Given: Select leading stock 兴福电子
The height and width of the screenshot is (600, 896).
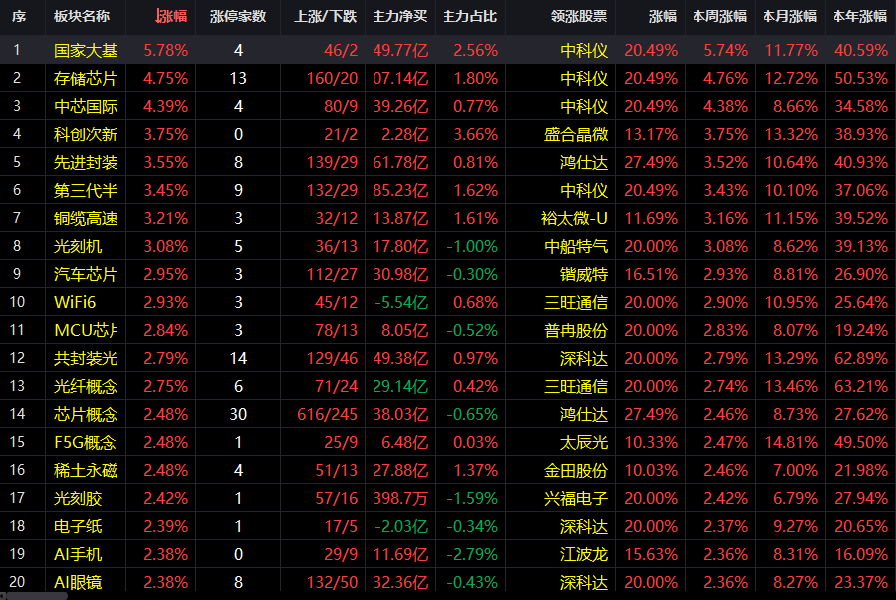Looking at the screenshot, I should (576, 498).
